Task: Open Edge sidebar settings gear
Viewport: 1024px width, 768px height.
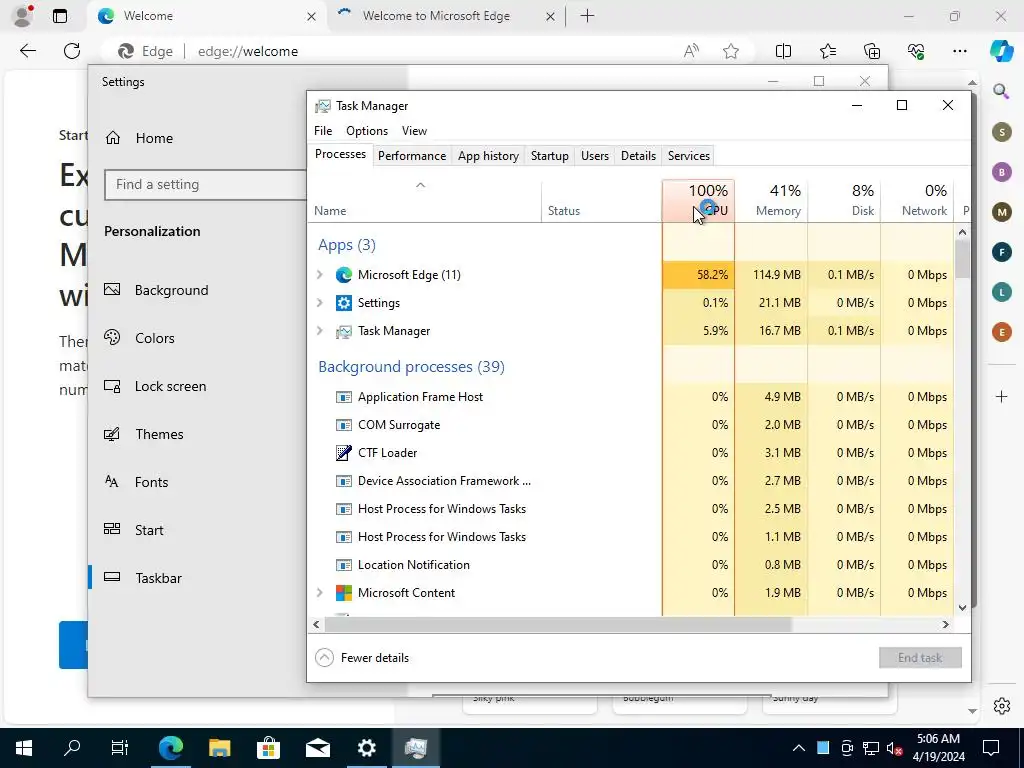Action: pos(1001,706)
